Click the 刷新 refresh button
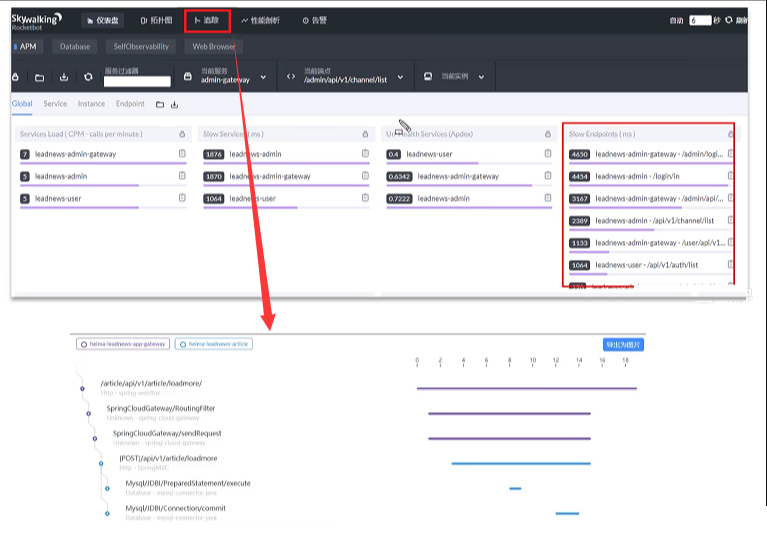This screenshot has width=767, height=534. pyautogui.click(x=741, y=21)
